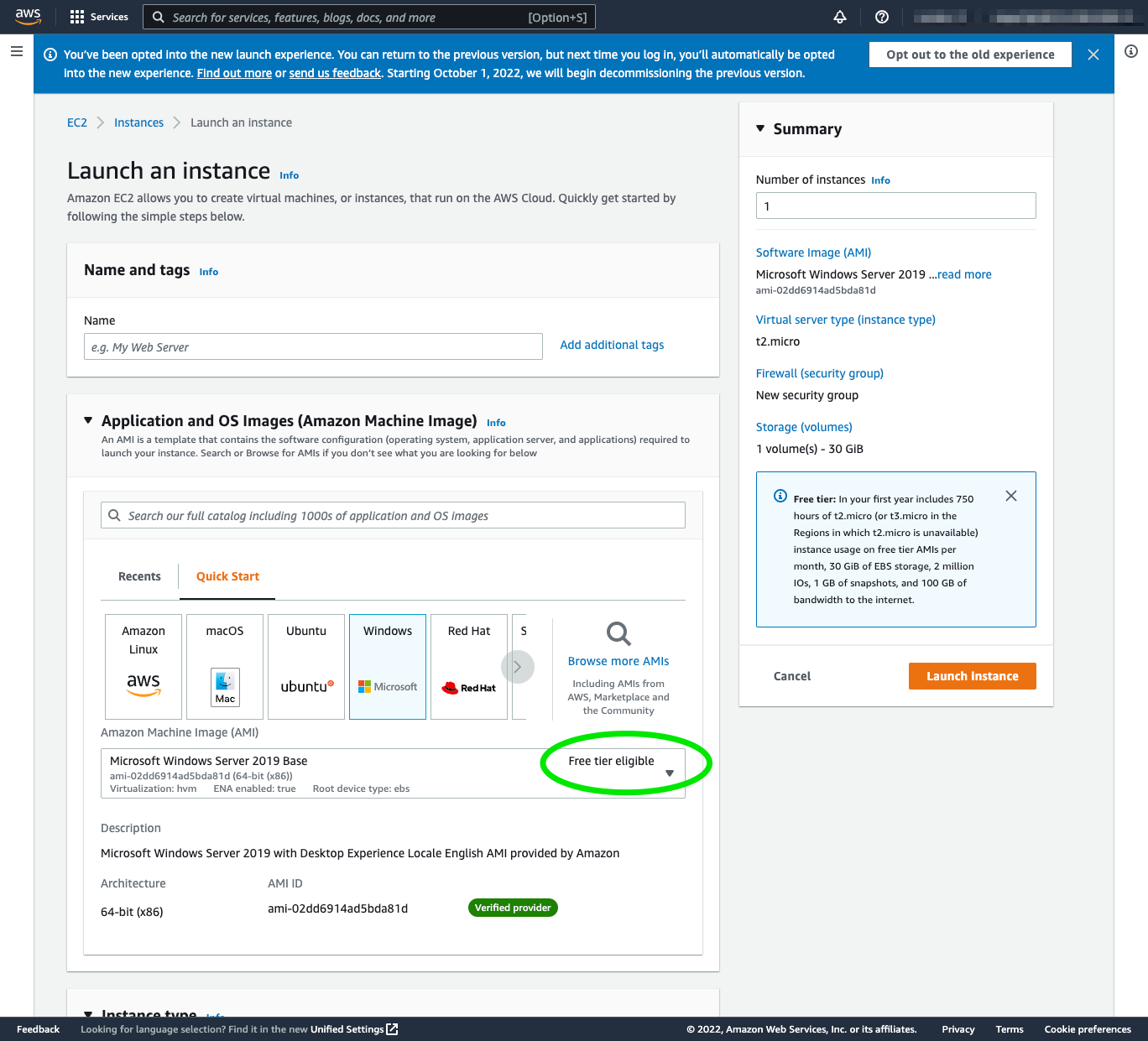This screenshot has height=1041, width=1148.
Task: Click Browse more AMIs magnifier icon
Action: pos(618,633)
